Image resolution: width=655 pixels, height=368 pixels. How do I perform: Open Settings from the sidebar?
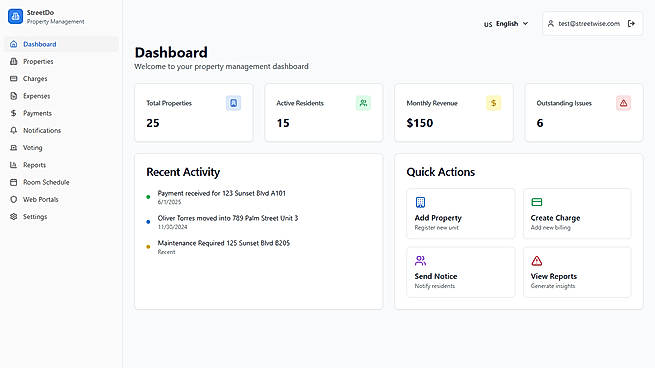pyautogui.click(x=61, y=216)
